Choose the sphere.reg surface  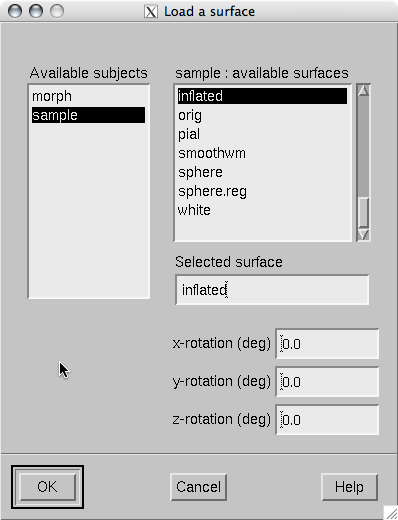(x=262, y=191)
